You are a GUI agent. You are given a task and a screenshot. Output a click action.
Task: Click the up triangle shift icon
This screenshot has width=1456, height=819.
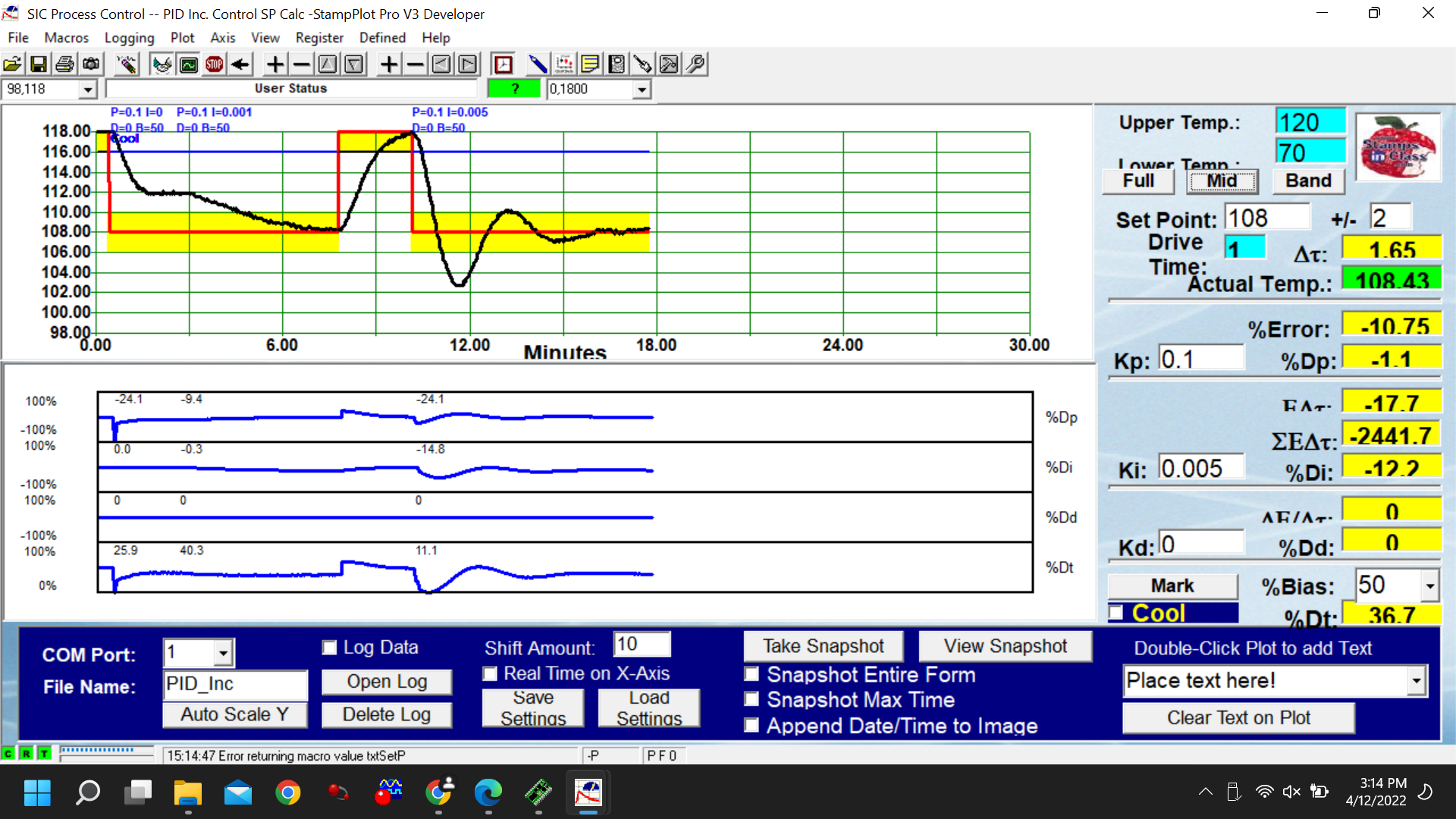click(328, 64)
